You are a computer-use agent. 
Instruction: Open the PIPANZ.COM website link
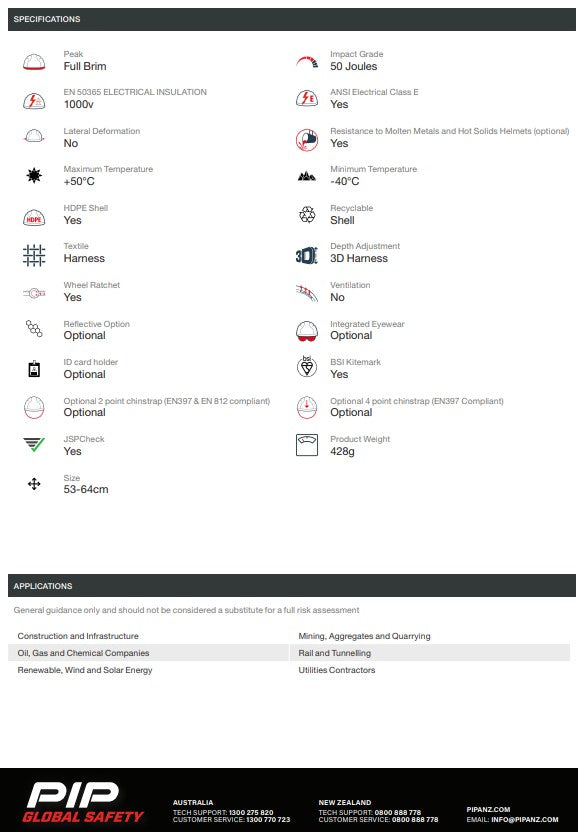pos(488,809)
